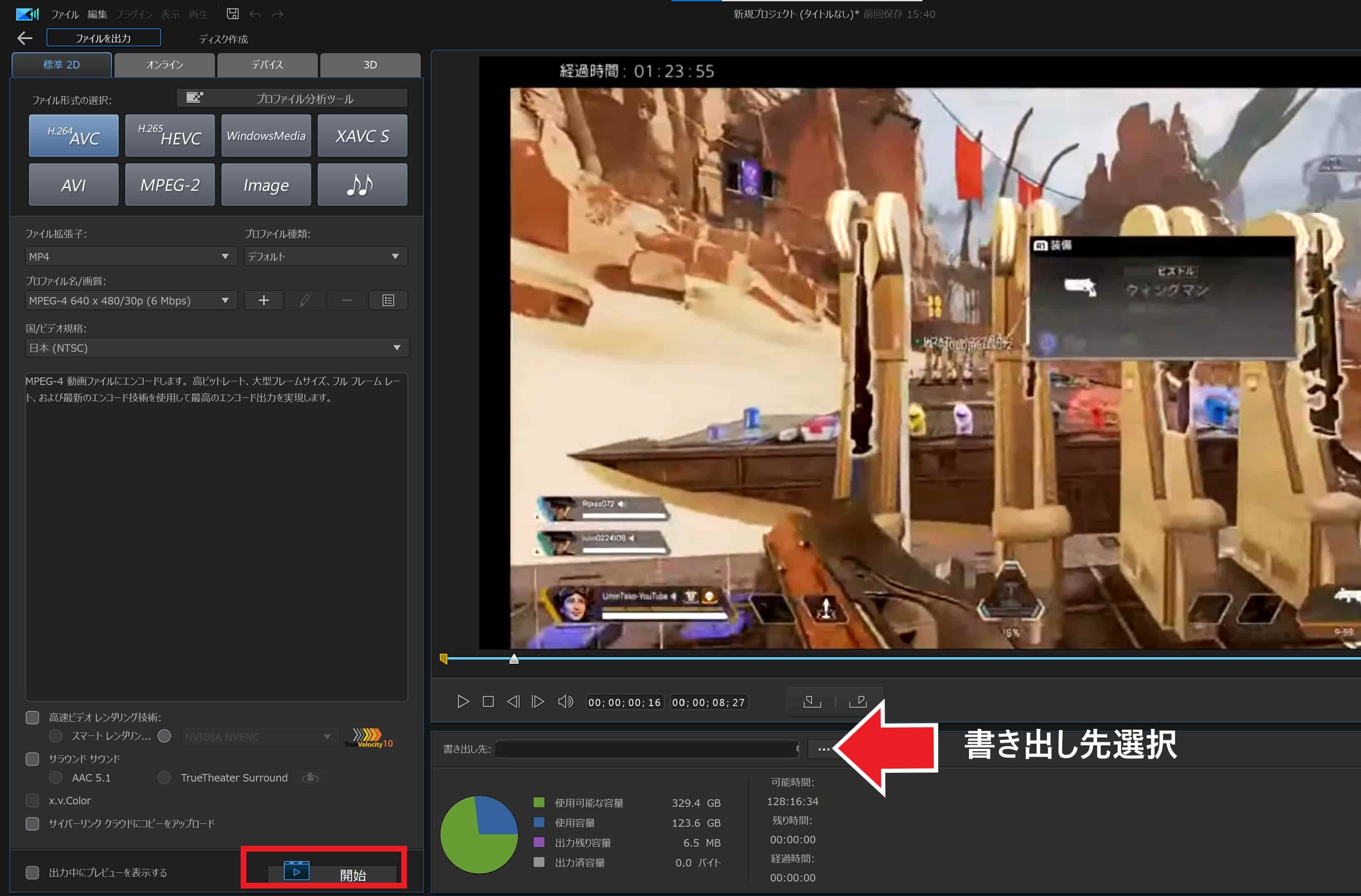Image resolution: width=1361 pixels, height=896 pixels.
Task: Enable 高速ビデオ レンダリング技術 checkbox
Action: click(x=33, y=718)
